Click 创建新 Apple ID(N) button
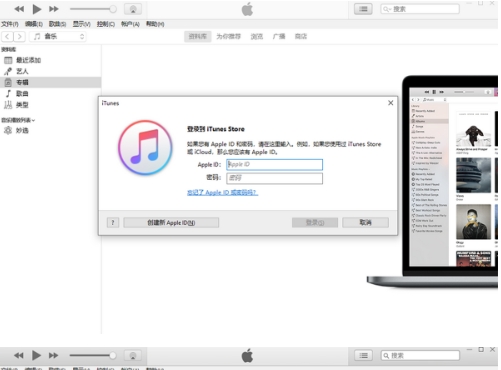Image resolution: width=501 pixels, height=370 pixels. pyautogui.click(x=171, y=223)
